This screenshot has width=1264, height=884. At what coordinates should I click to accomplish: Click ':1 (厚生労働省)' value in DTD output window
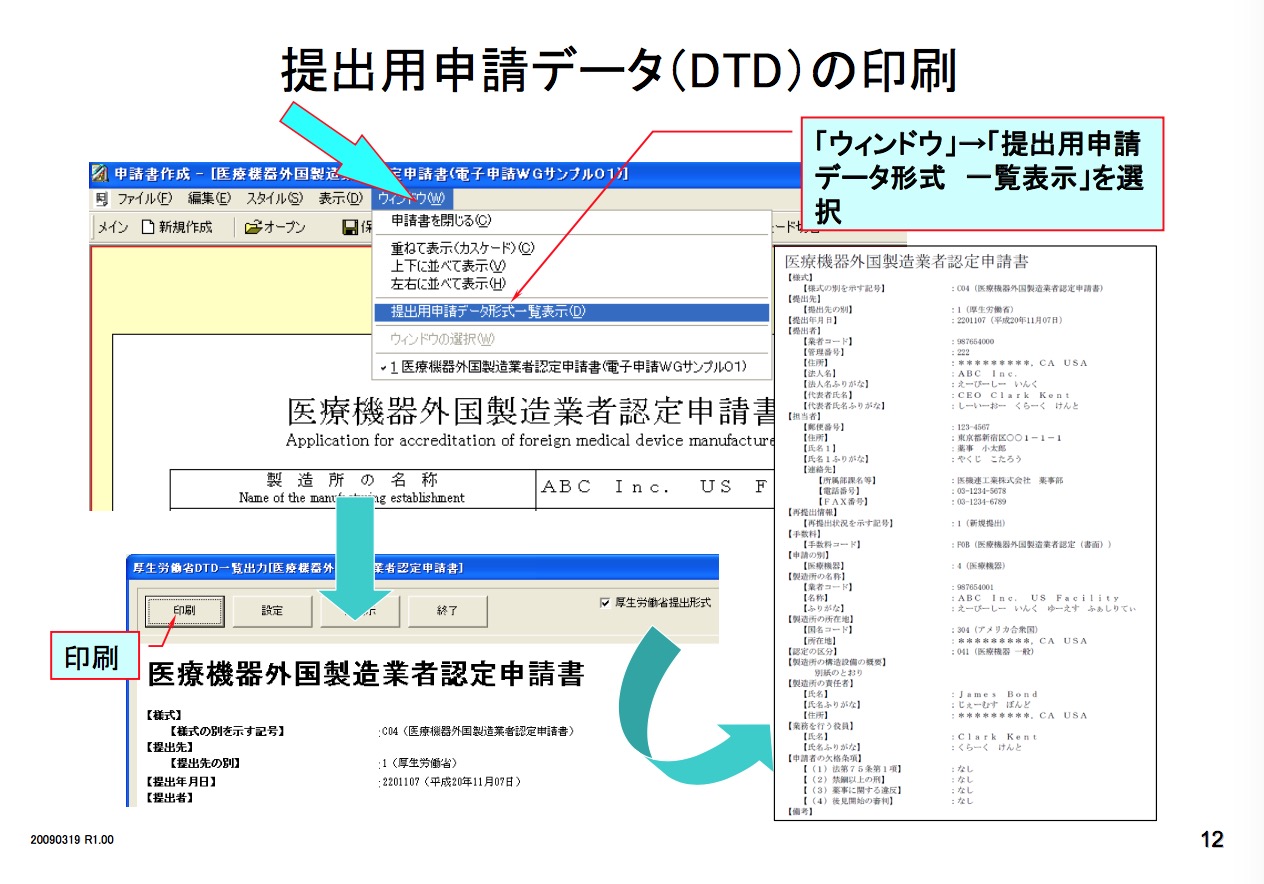[417, 763]
